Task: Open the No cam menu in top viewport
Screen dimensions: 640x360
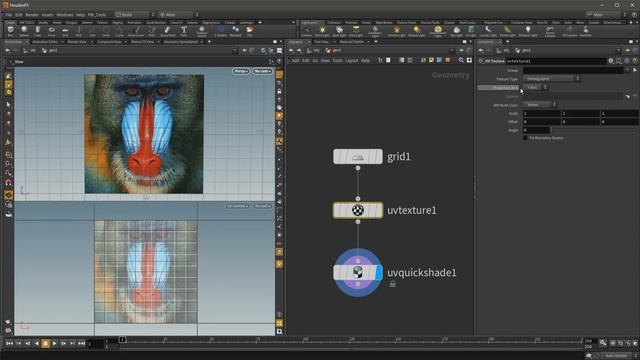Action: pyautogui.click(x=262, y=71)
